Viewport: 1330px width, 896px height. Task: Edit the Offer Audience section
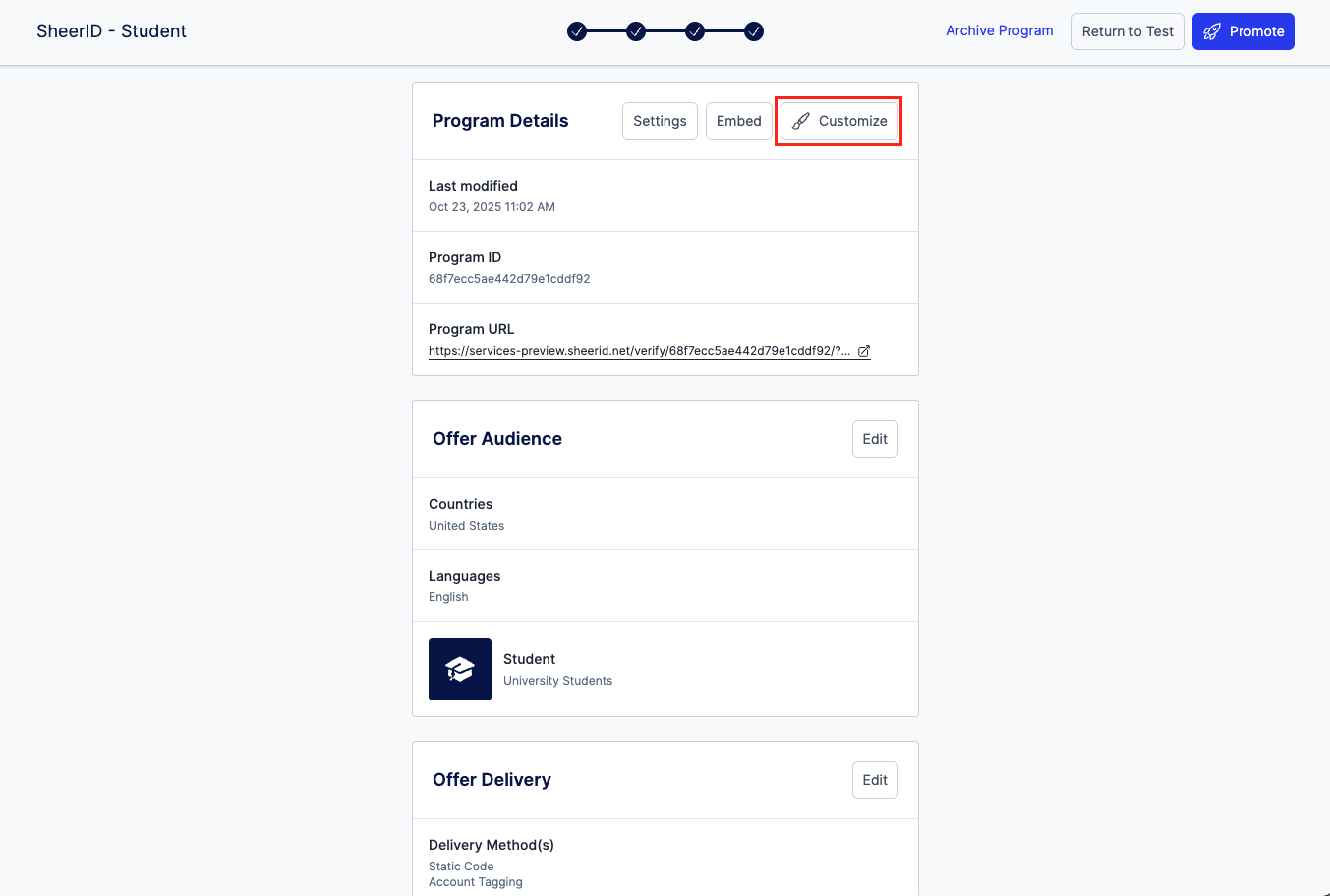pyautogui.click(x=875, y=439)
